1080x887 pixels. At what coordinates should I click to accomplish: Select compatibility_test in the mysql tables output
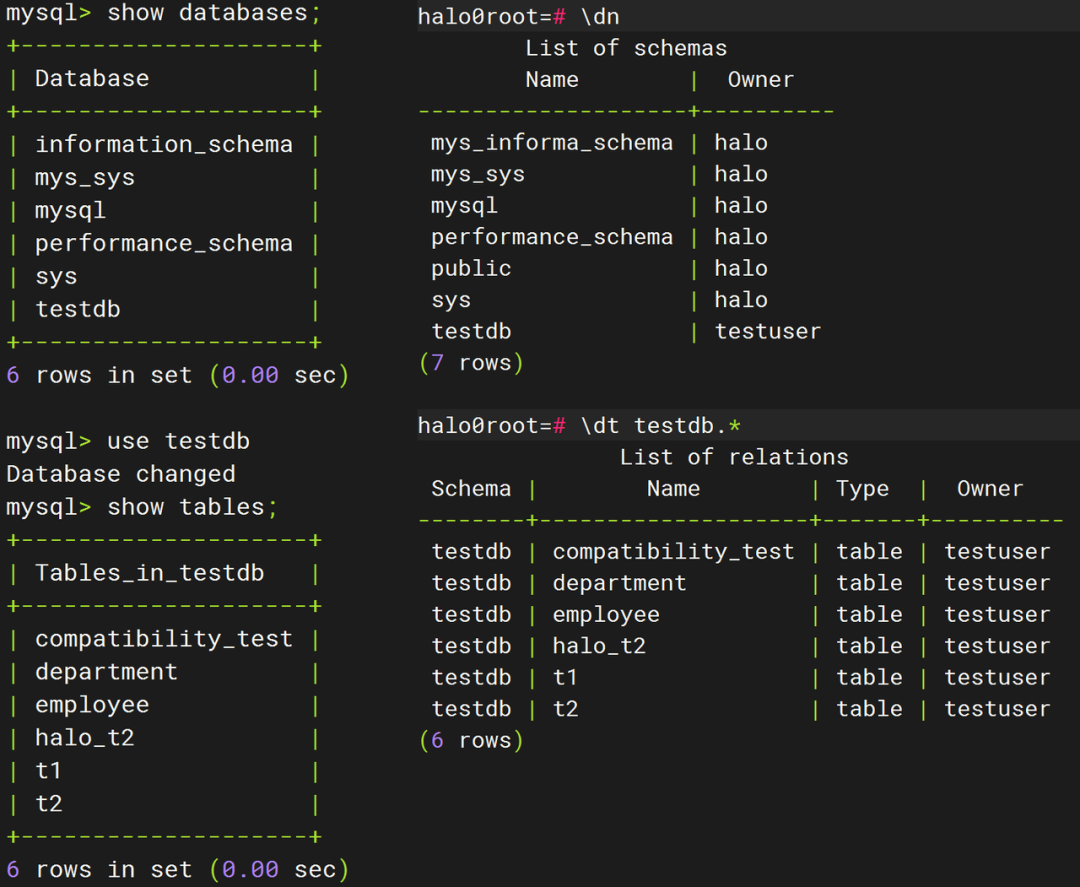pyautogui.click(x=164, y=639)
